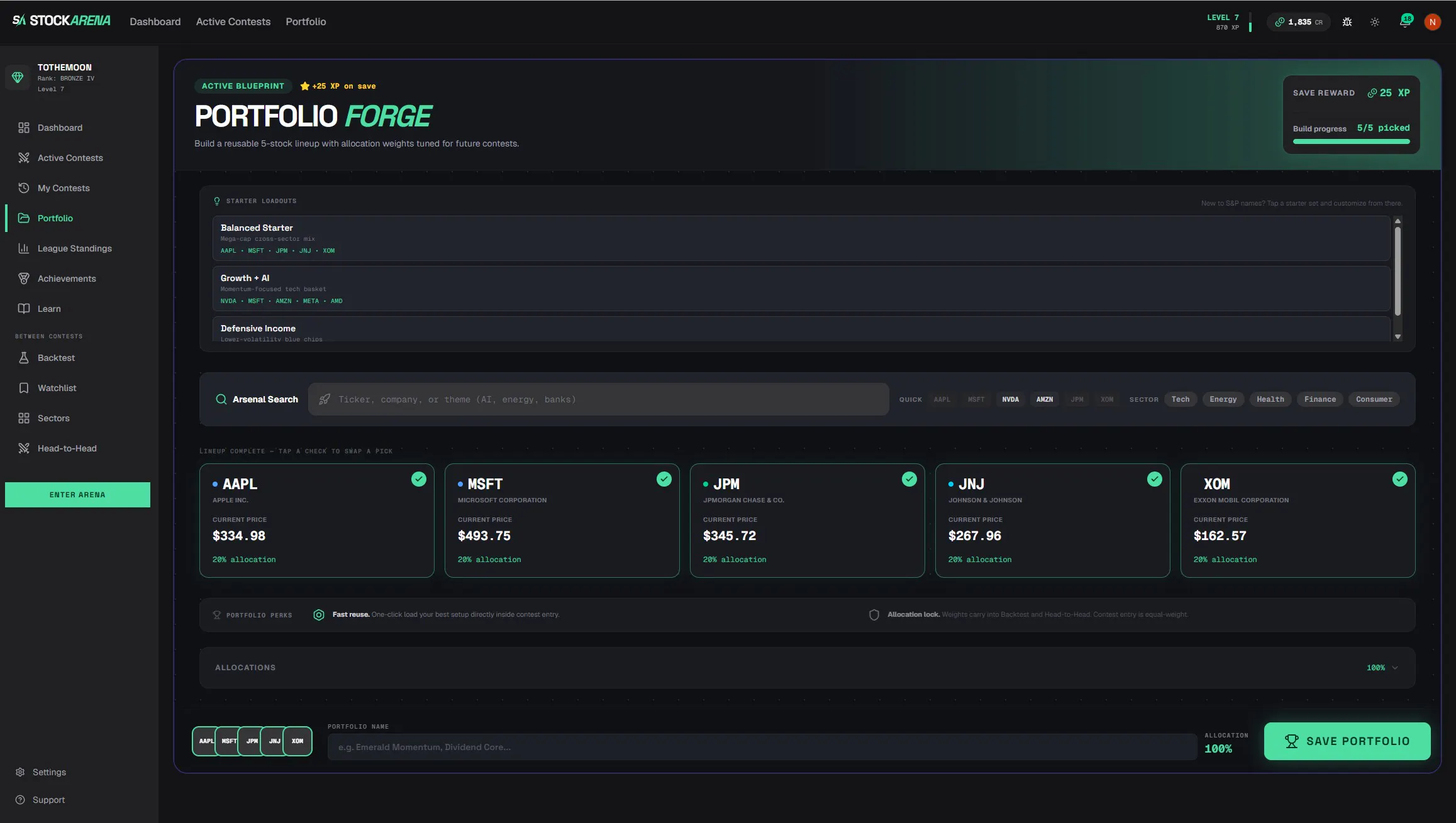Click the Level 7 XP progress bar
This screenshot has width=1456, height=823.
1250,23
